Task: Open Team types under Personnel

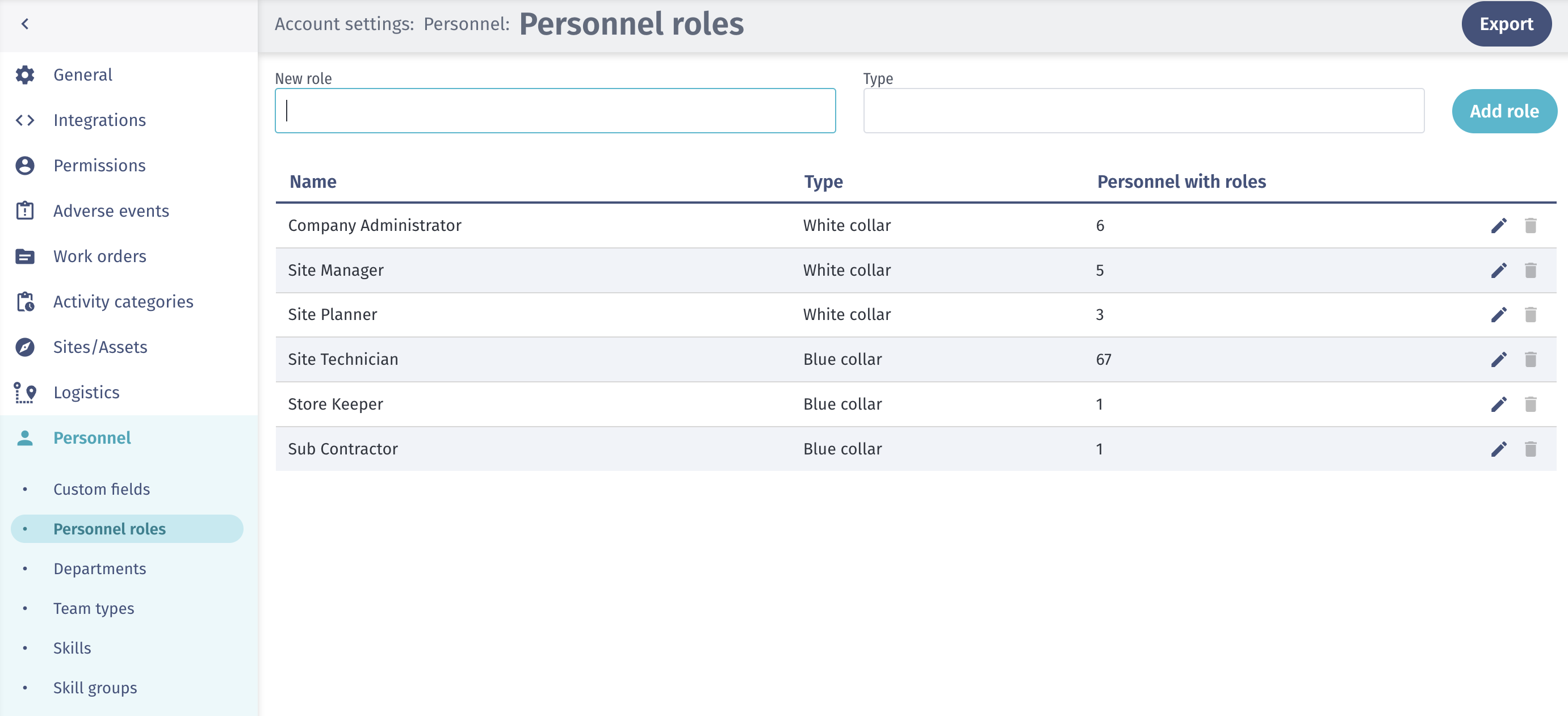Action: 94,608
